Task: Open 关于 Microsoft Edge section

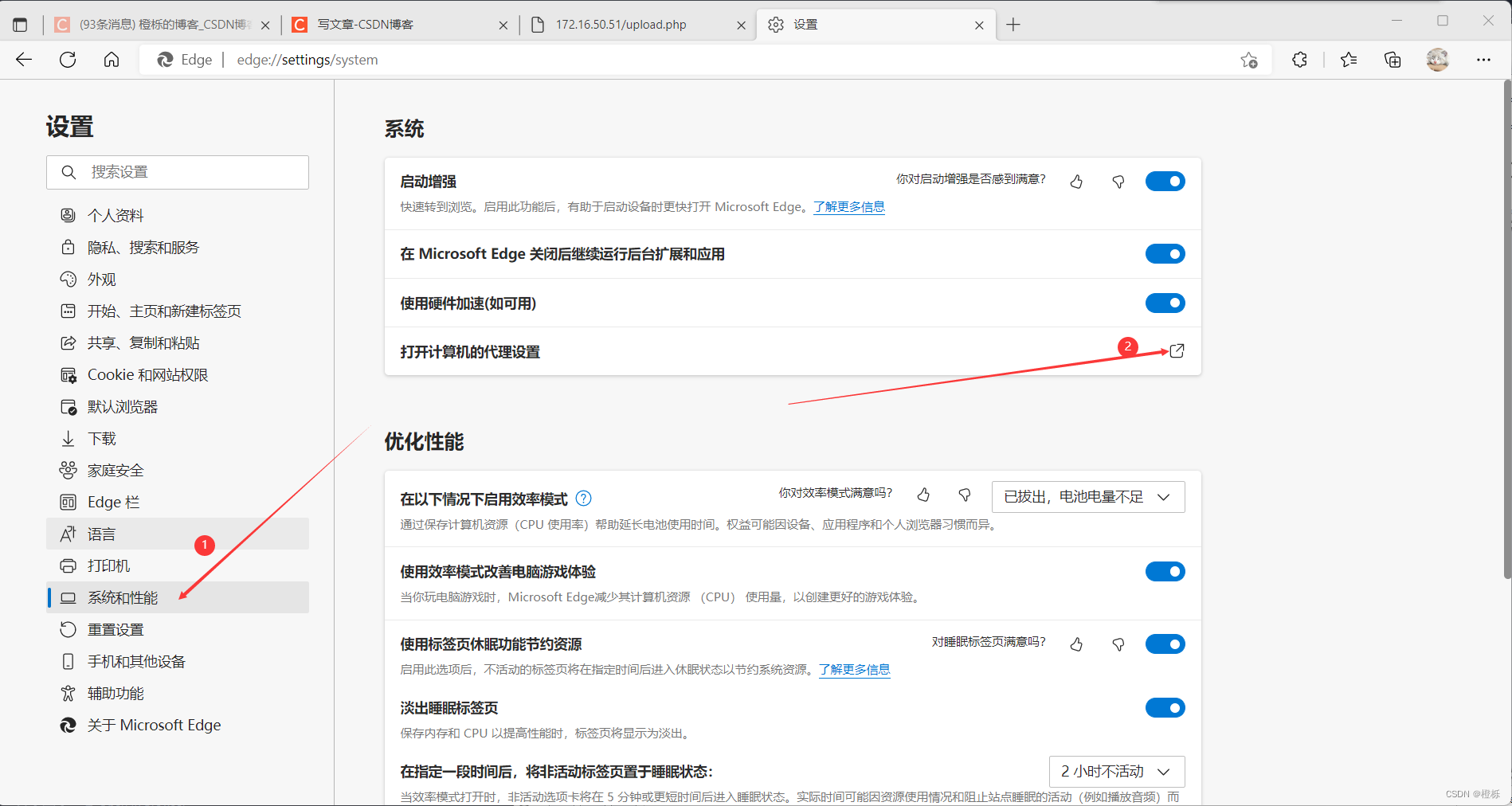Action: [178, 725]
